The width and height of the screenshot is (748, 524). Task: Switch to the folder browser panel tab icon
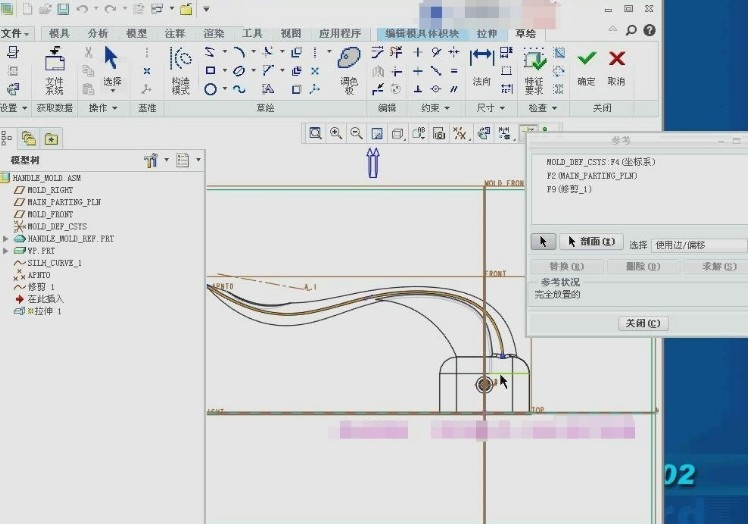29,139
